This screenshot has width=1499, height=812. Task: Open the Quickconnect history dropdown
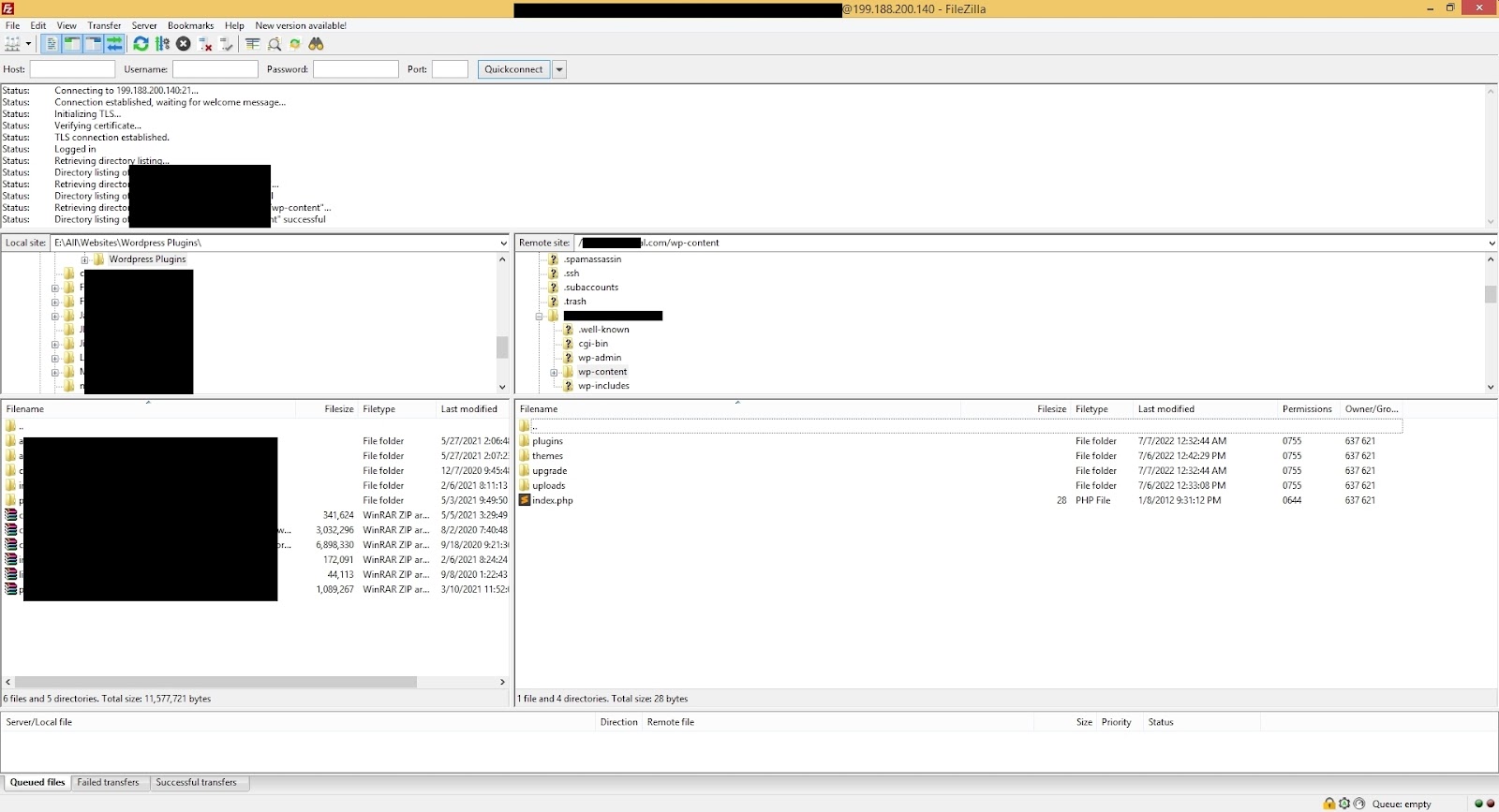click(x=559, y=69)
